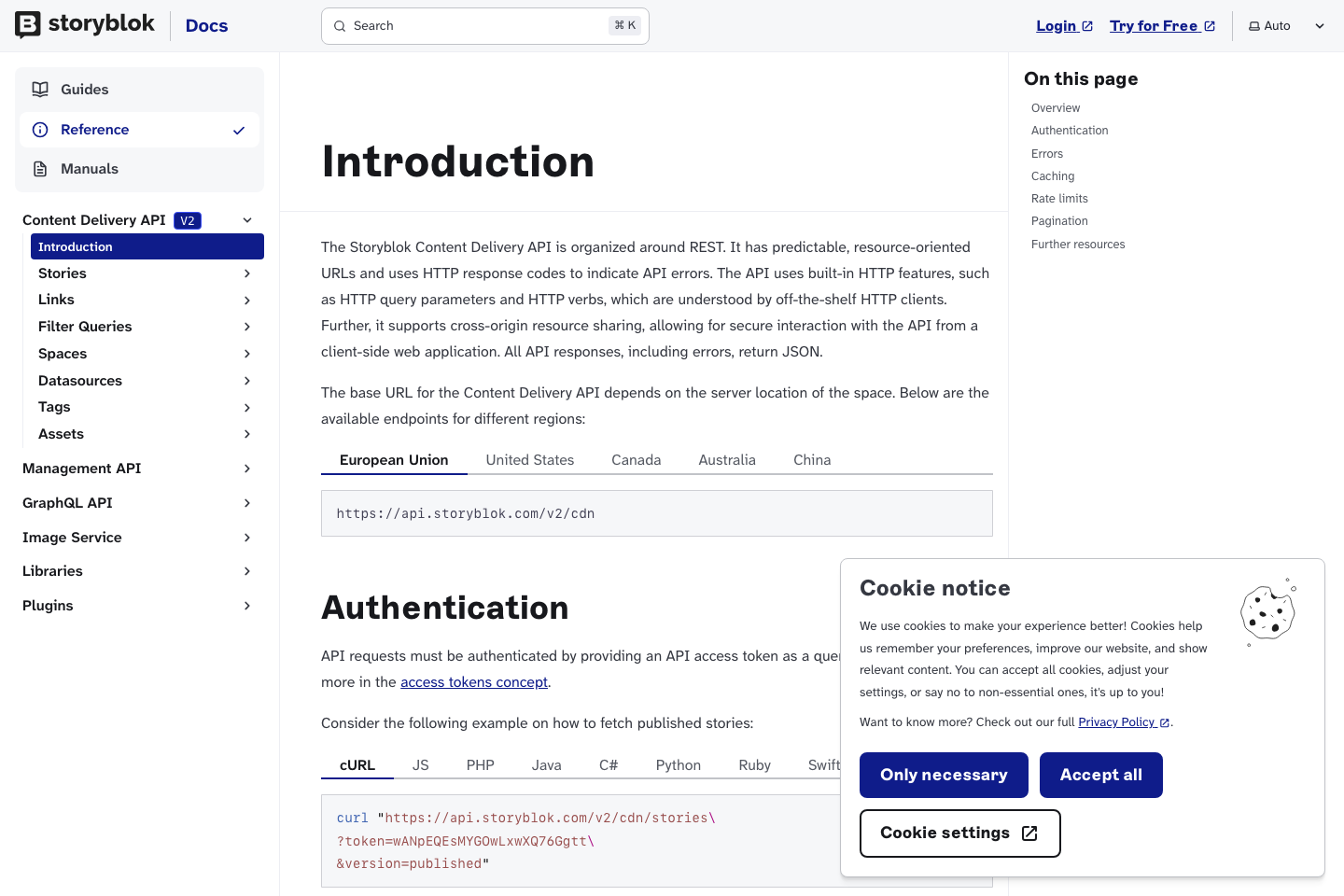Image resolution: width=1344 pixels, height=896 pixels.
Task: Click the Reference info icon
Action: 40,130
